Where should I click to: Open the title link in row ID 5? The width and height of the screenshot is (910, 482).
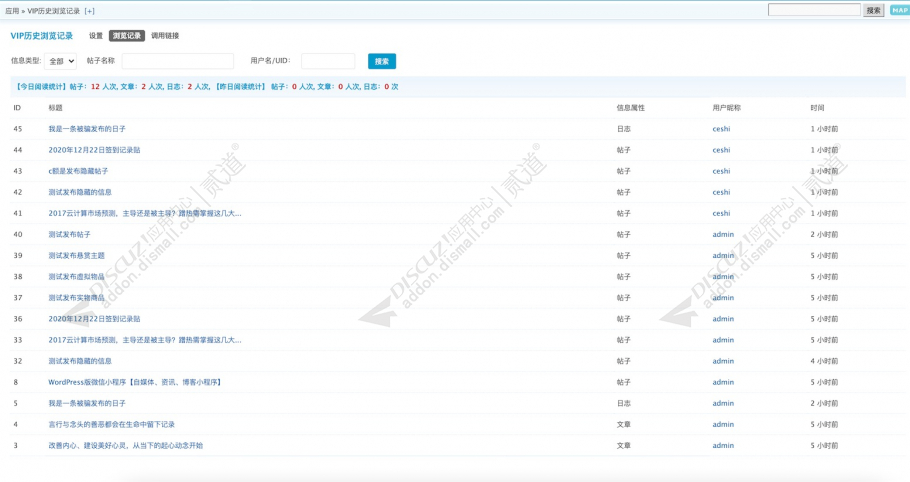[x=87, y=403]
